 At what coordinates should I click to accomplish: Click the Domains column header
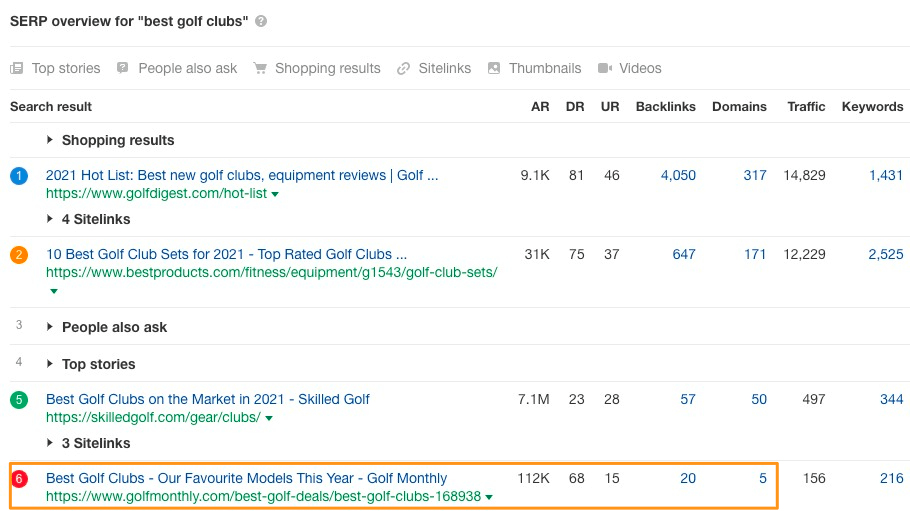click(739, 107)
